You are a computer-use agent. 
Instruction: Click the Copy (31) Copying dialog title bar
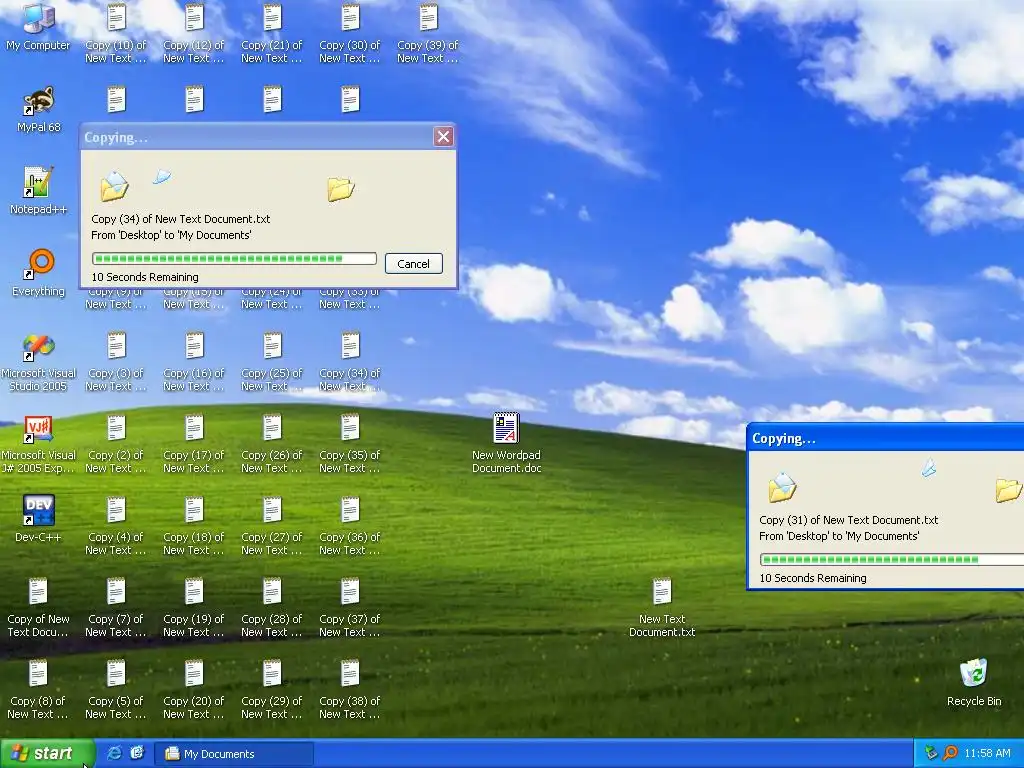(x=886, y=438)
